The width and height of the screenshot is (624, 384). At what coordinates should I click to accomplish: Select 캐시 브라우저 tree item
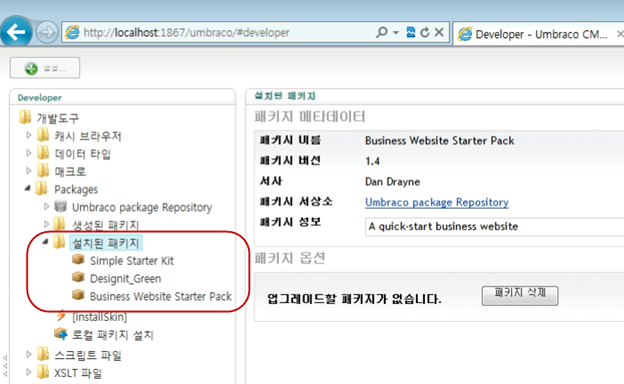(88, 136)
